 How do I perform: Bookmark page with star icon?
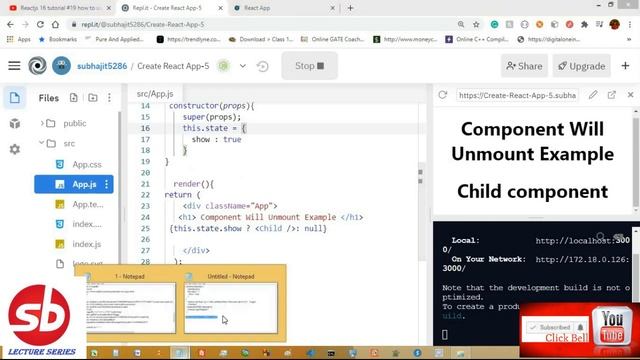pyautogui.click(x=476, y=24)
